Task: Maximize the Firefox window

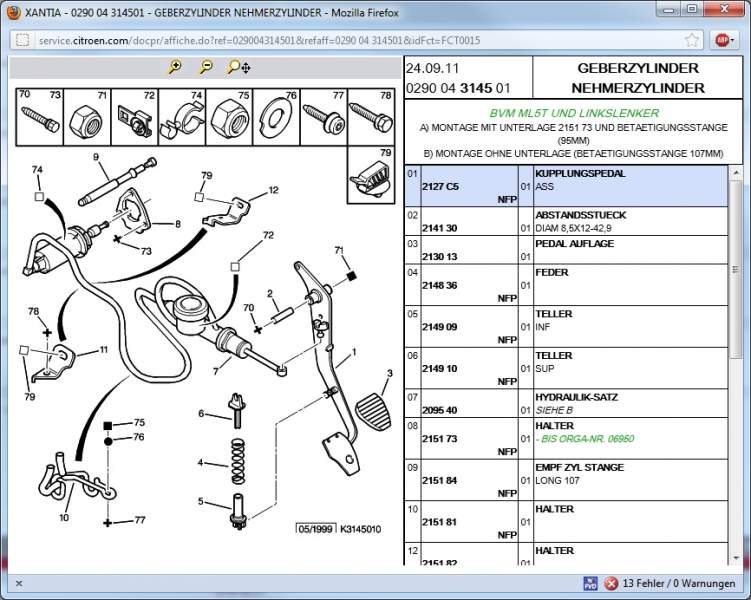Action: (x=692, y=9)
